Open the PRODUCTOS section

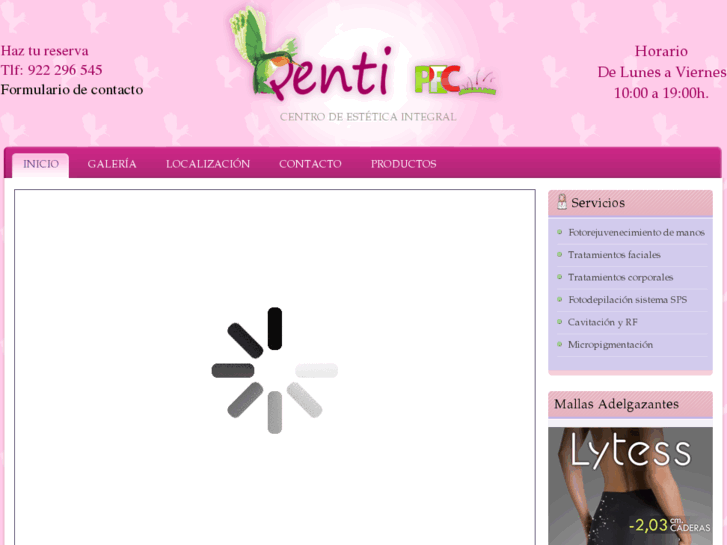(x=403, y=164)
